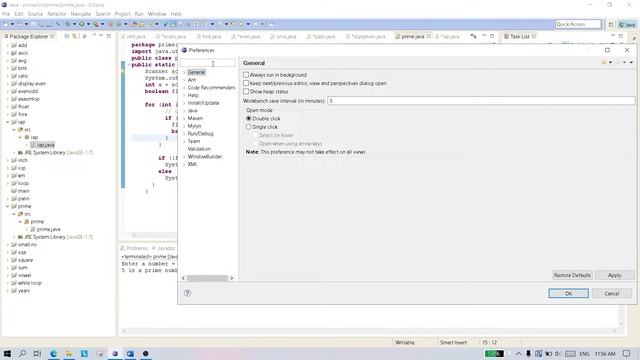The image size is (640, 360).
Task: Open the File menu
Action: (6, 14)
